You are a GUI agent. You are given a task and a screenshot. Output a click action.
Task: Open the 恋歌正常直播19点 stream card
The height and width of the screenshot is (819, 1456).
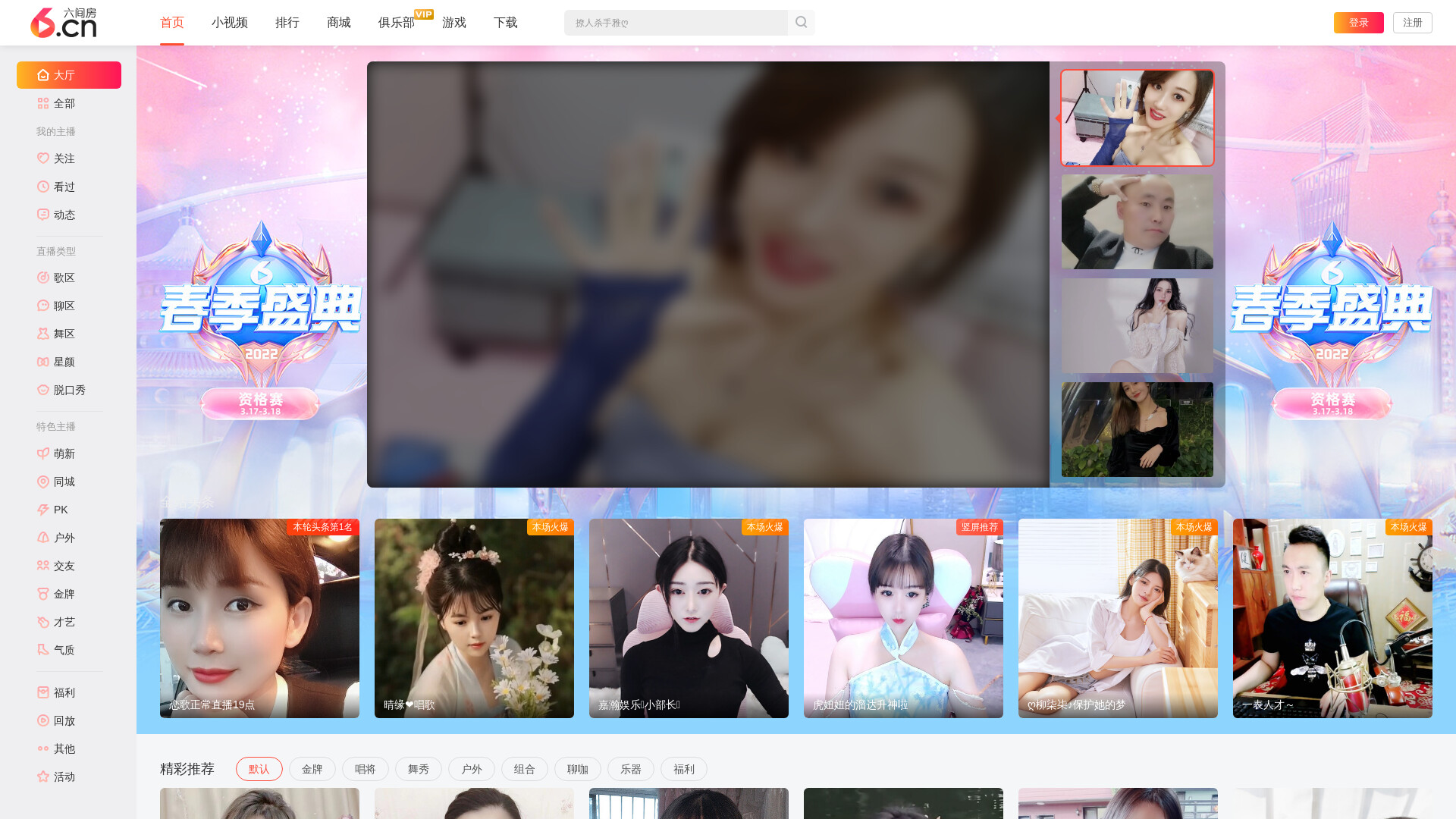[x=259, y=618]
